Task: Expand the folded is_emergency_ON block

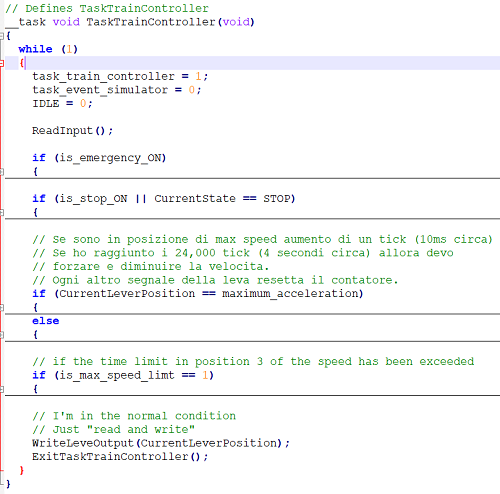Action: tap(2, 172)
